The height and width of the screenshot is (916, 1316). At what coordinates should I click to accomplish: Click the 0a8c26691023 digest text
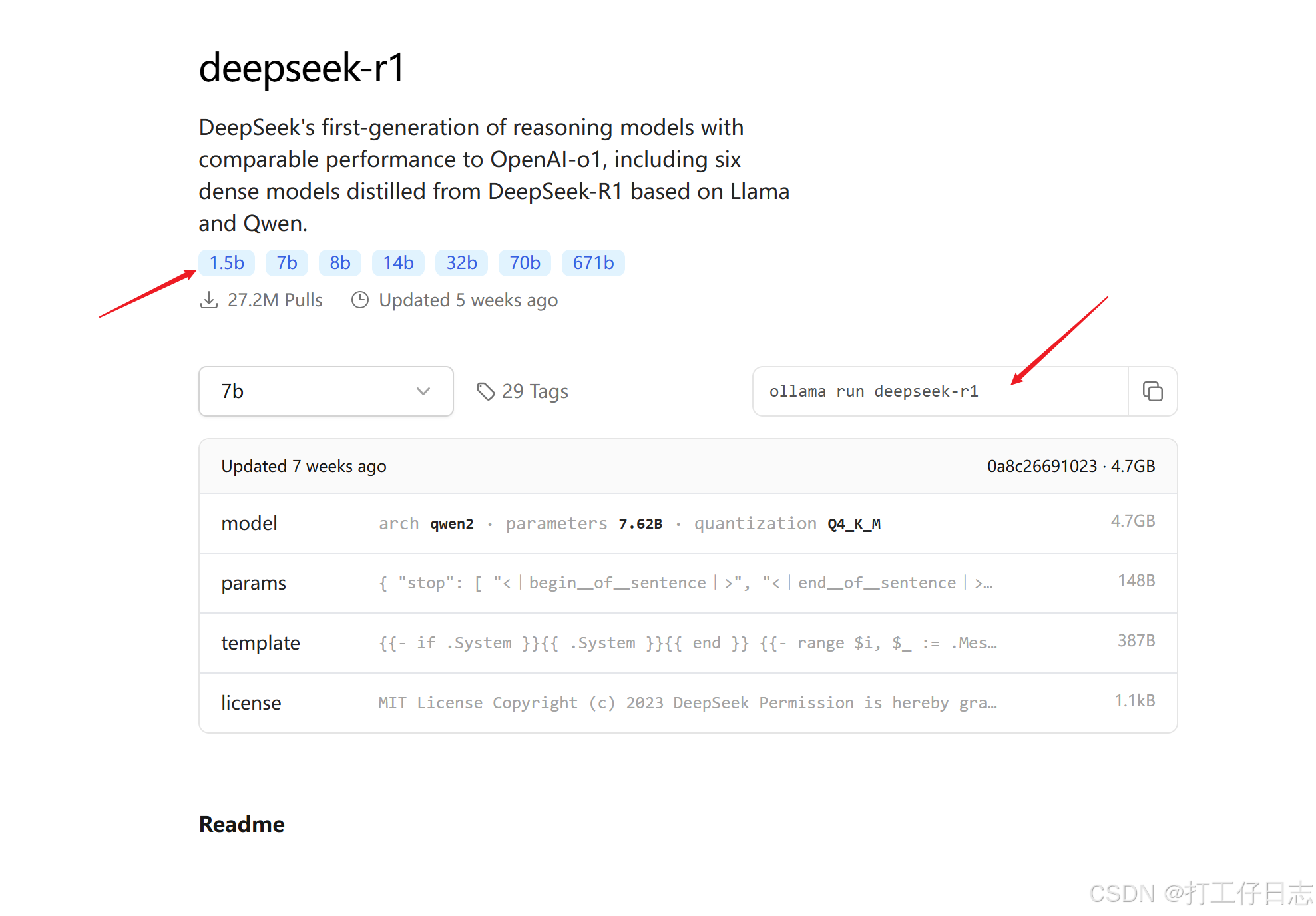1041,466
